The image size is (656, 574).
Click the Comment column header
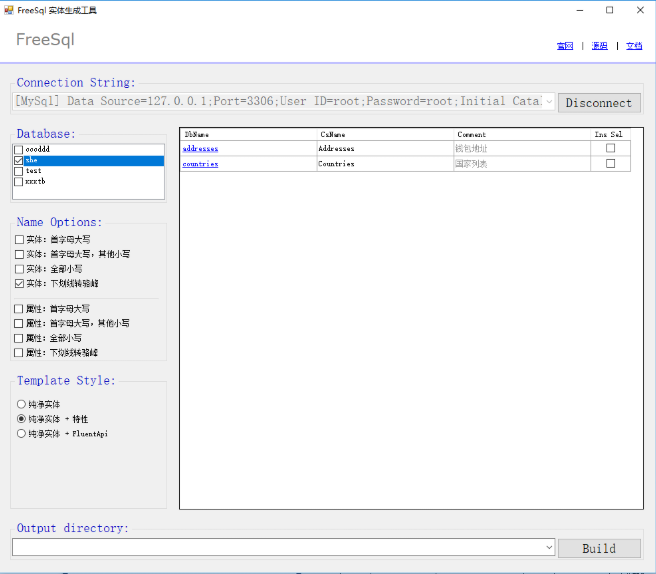[522, 134]
